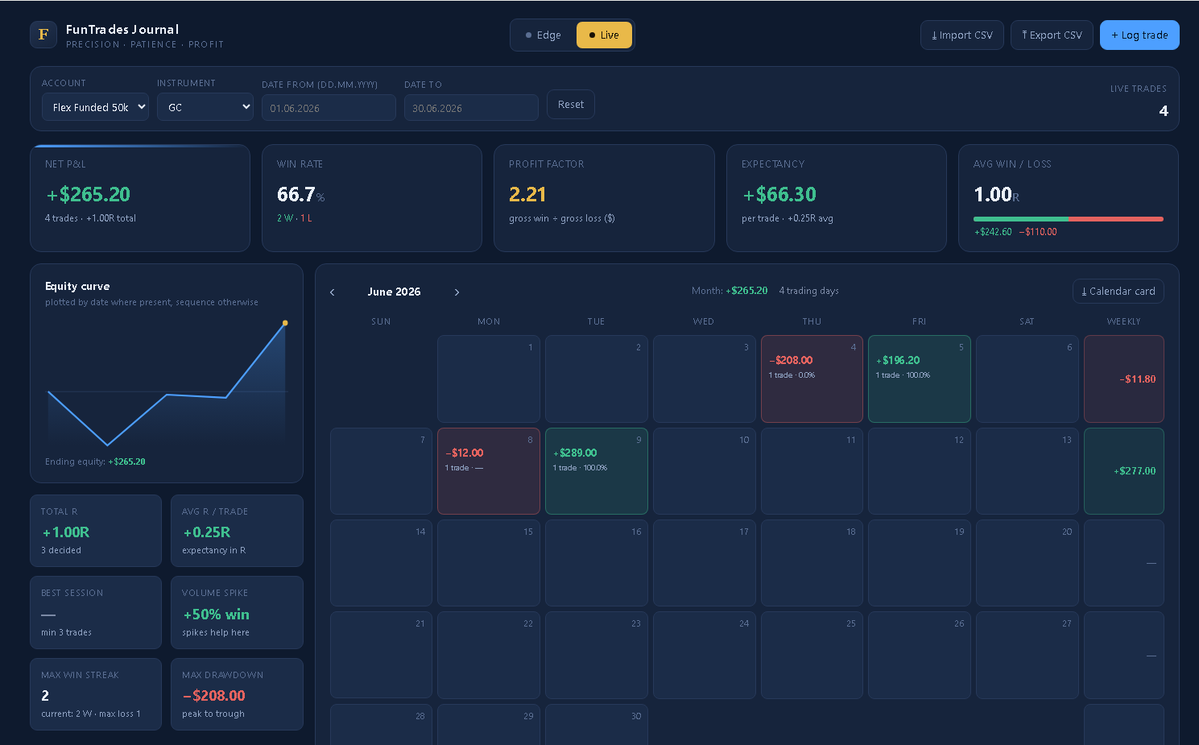Switch to Edge mode toggle
Screen dimensions: 1199x745
[544, 35]
